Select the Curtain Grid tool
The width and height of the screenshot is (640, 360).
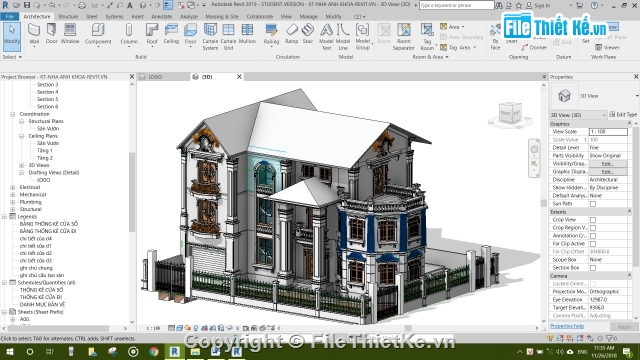(x=228, y=37)
